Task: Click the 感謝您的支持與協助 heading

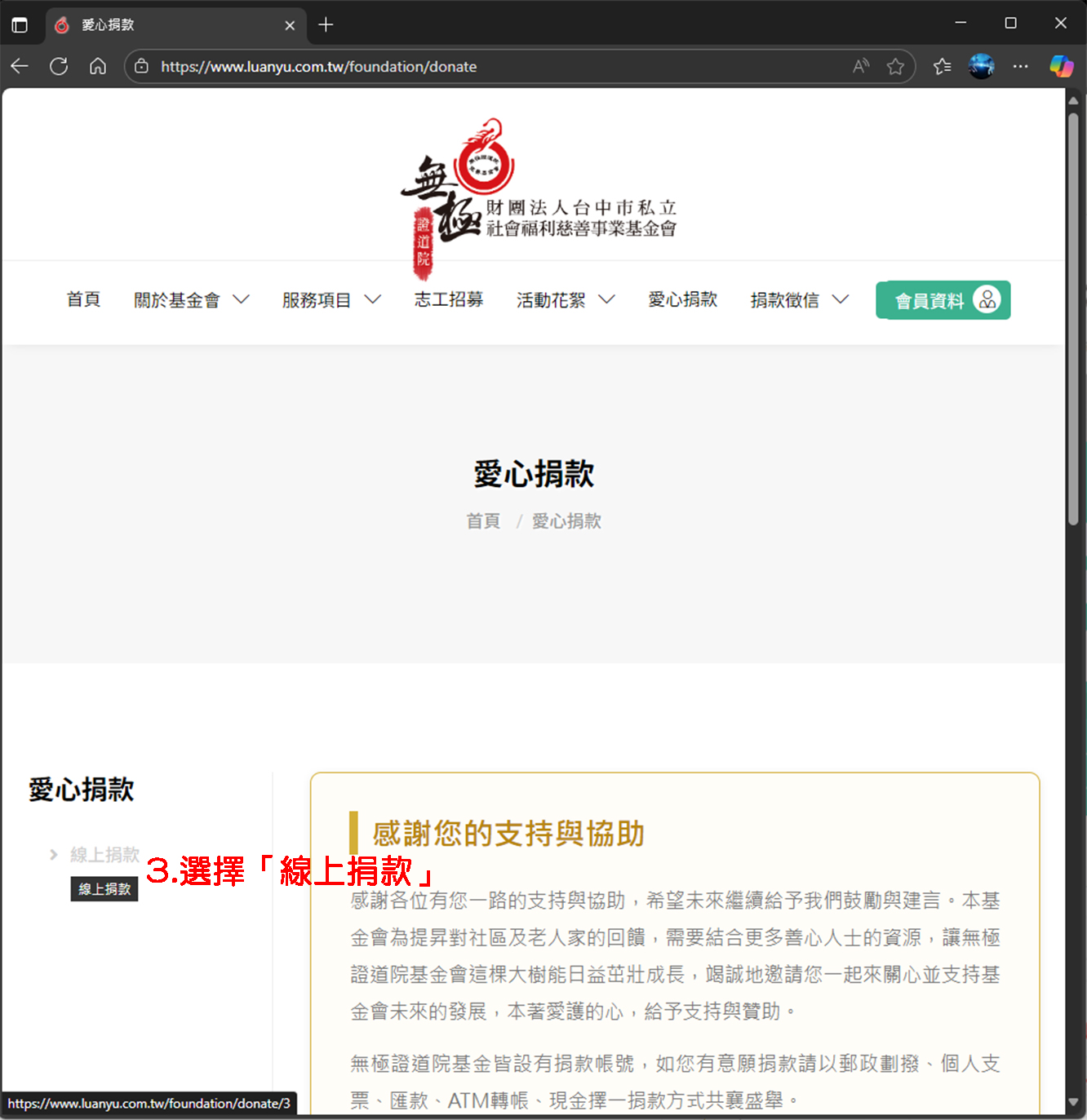Action: [x=508, y=834]
